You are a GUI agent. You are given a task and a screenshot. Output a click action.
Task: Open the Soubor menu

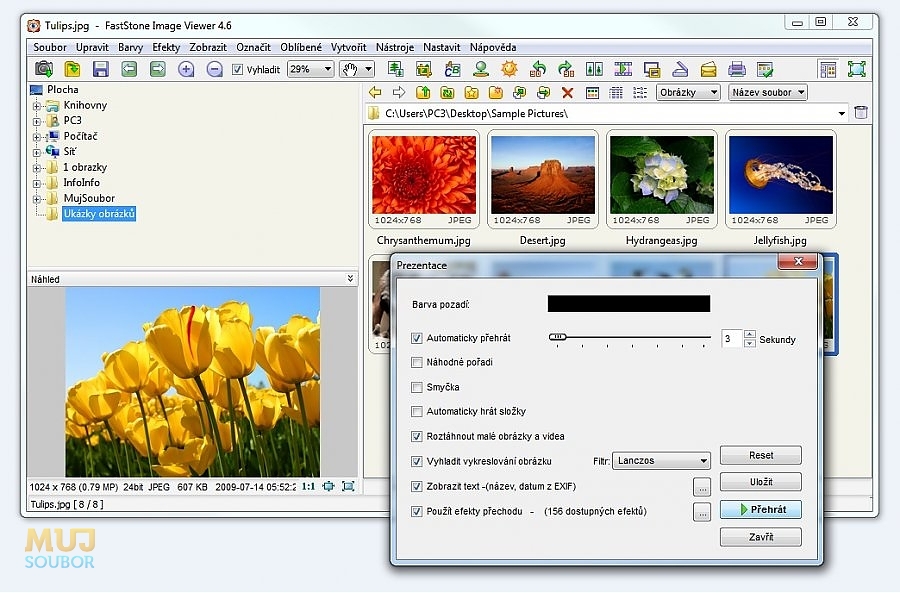pos(50,47)
